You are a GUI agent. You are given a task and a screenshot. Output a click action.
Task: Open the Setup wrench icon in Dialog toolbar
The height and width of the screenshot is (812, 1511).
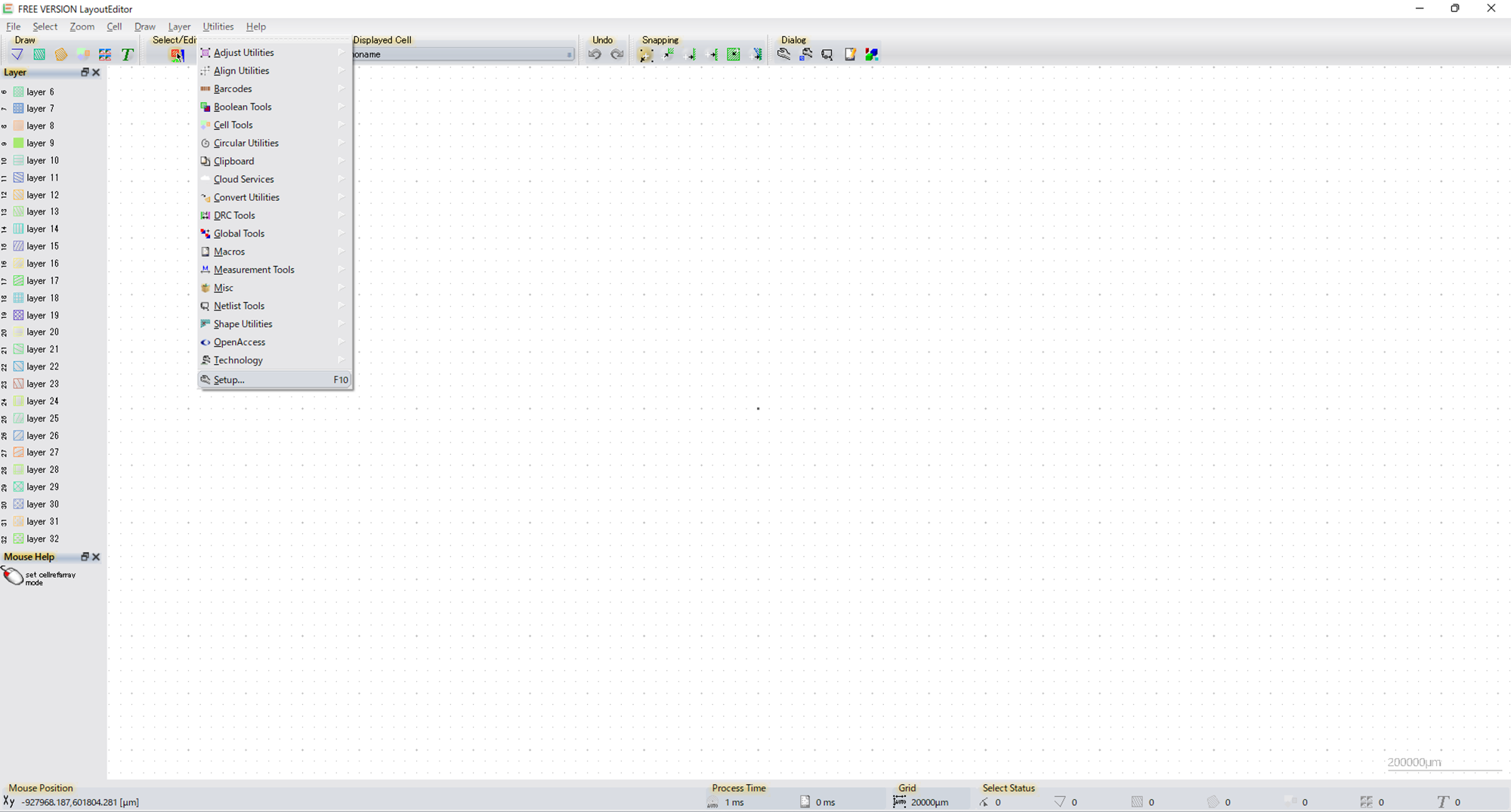[783, 54]
